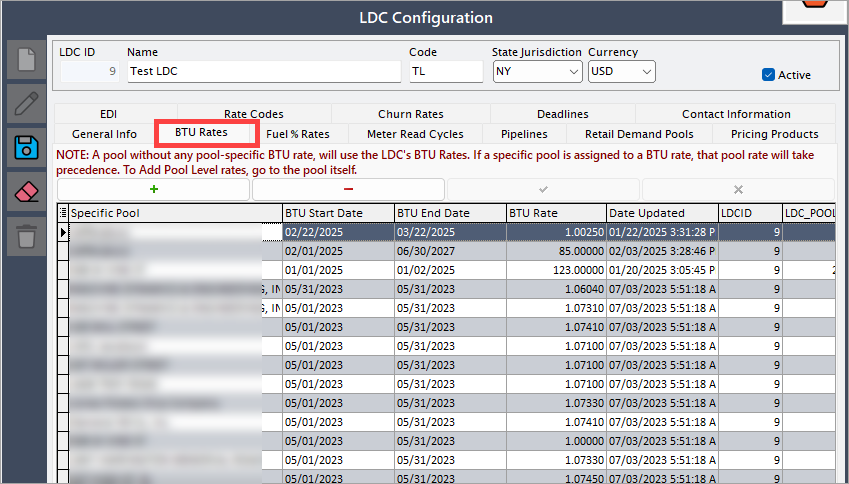Screen dimensions: 849x484
Task: Add a BTU rate with green plus
Action: (154, 189)
